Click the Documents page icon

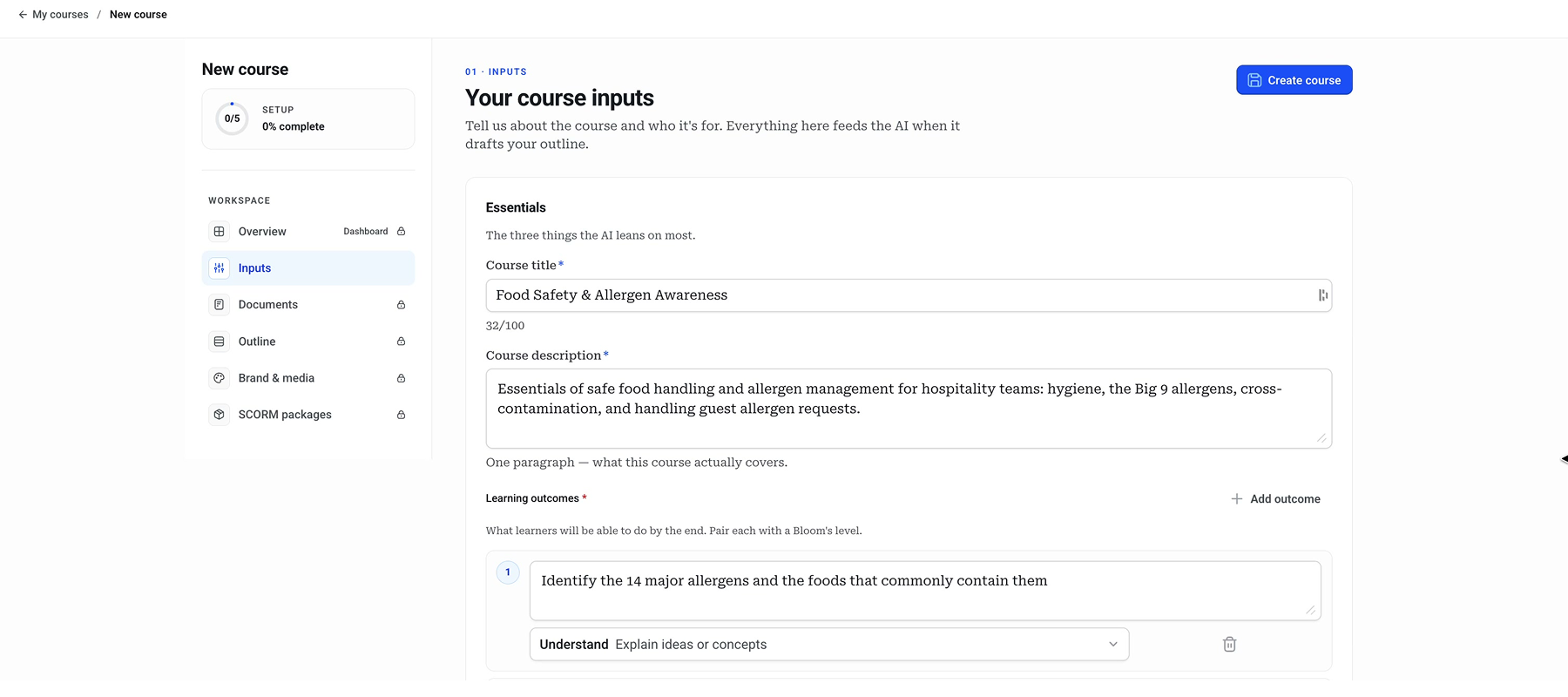point(220,305)
